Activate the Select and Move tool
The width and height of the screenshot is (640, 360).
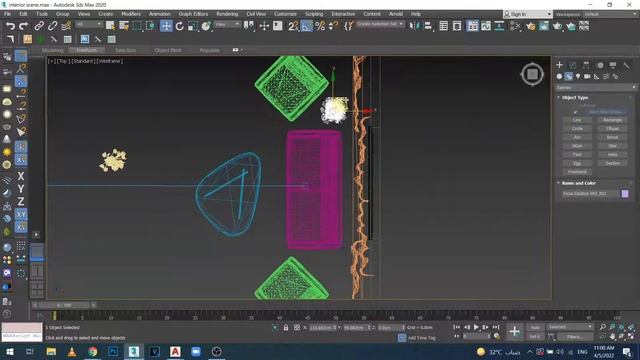[166, 26]
